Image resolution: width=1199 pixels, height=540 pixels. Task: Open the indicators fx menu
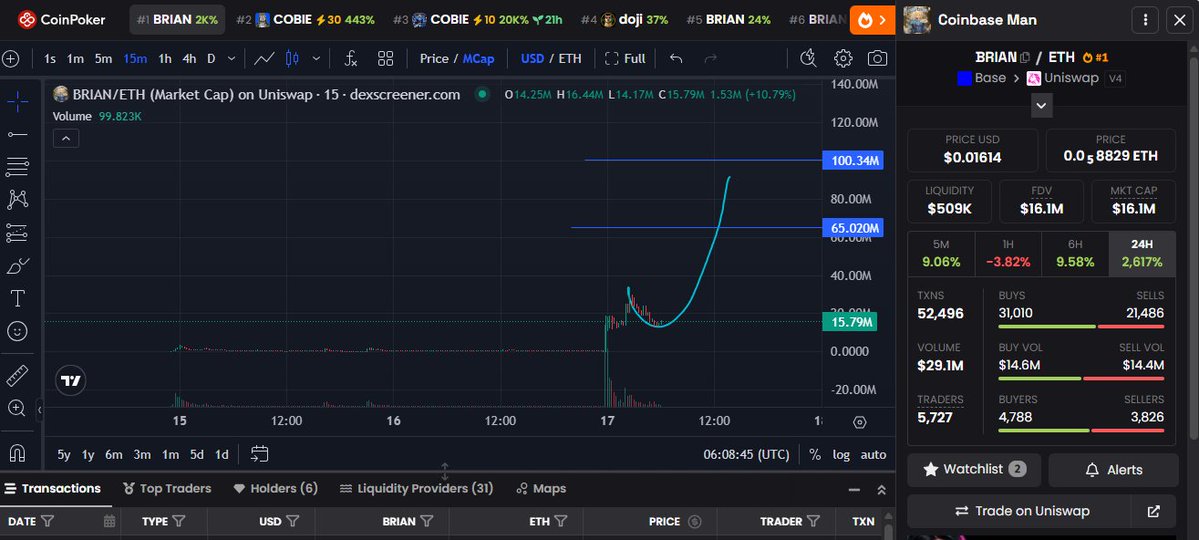tap(350, 58)
